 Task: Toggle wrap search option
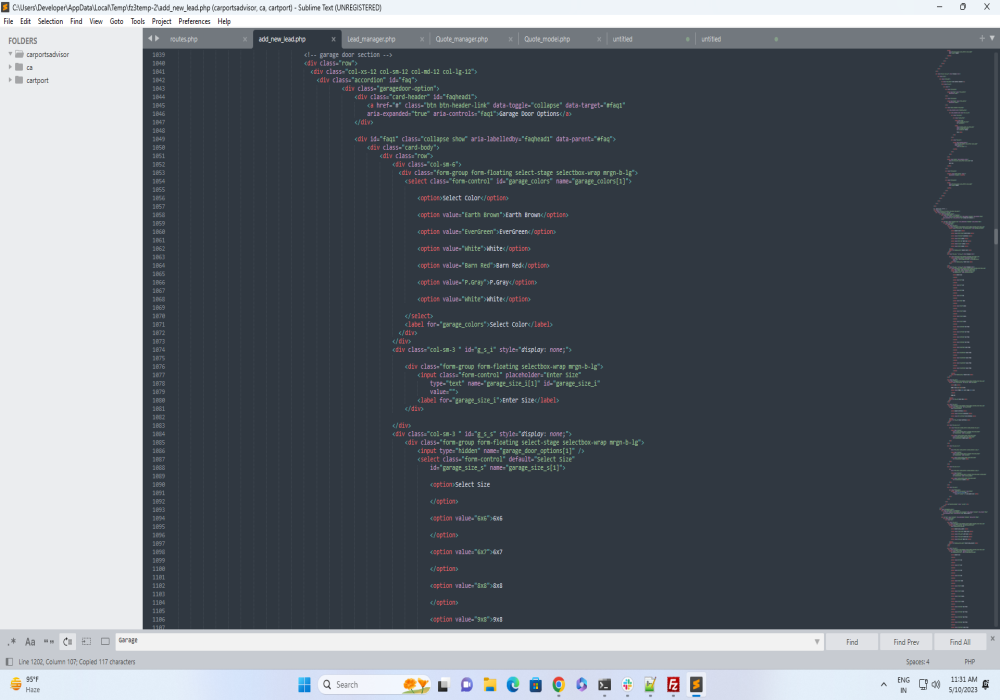click(x=68, y=641)
